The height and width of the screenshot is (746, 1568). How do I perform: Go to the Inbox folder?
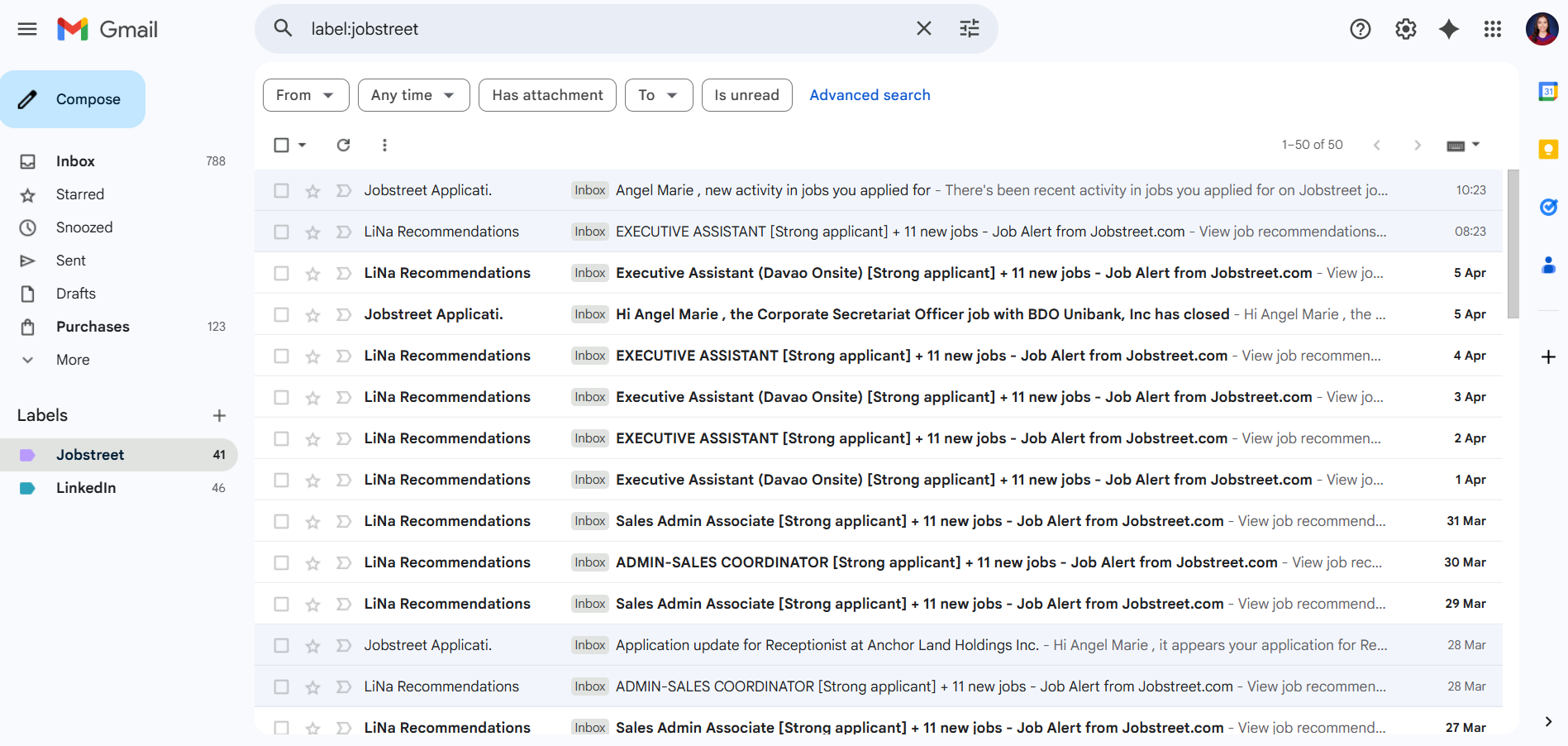(x=75, y=161)
